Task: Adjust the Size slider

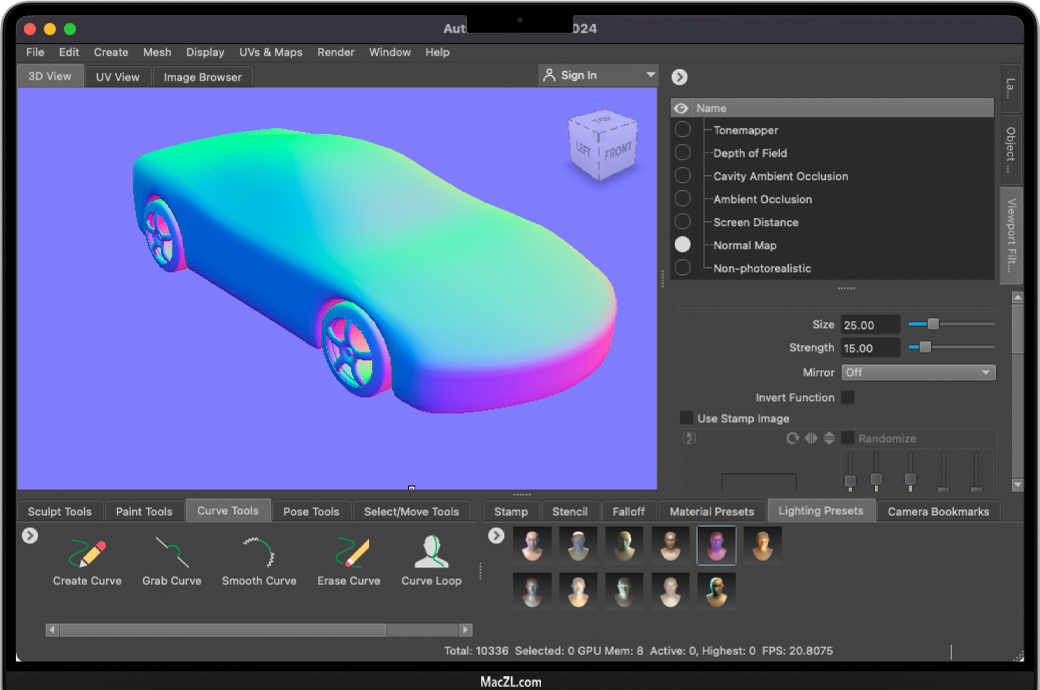Action: [933, 324]
